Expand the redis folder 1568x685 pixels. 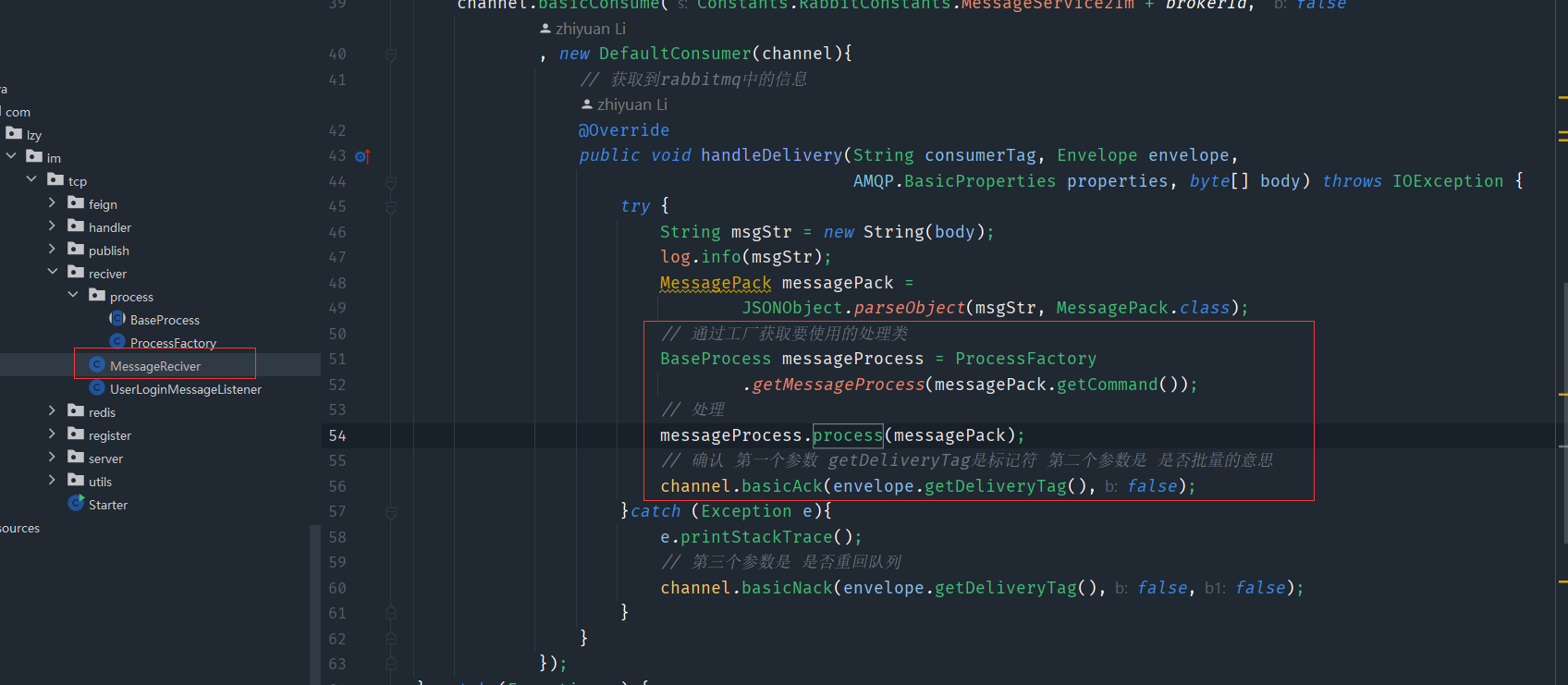(x=52, y=410)
